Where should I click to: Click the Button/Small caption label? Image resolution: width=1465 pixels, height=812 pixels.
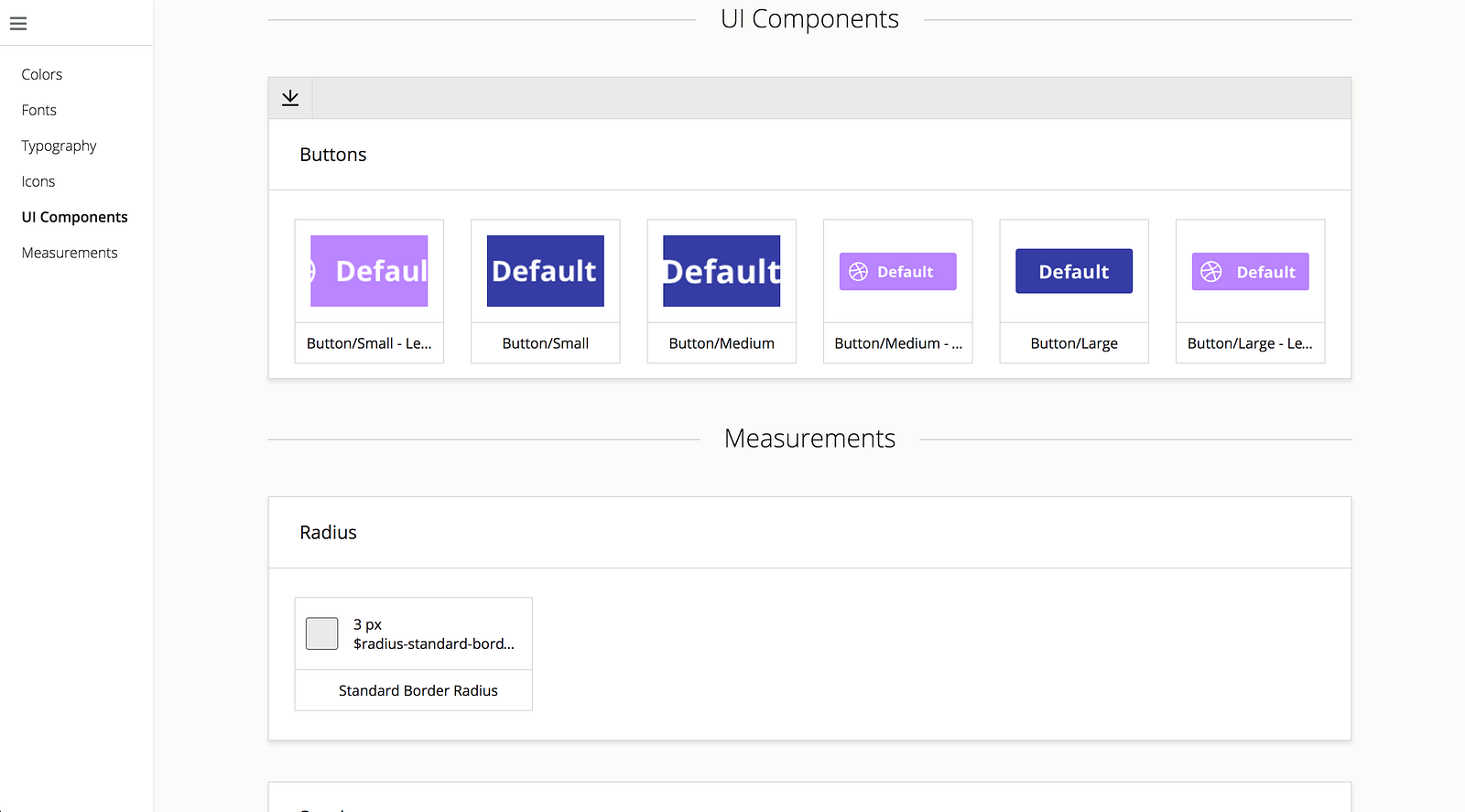pyautogui.click(x=545, y=343)
